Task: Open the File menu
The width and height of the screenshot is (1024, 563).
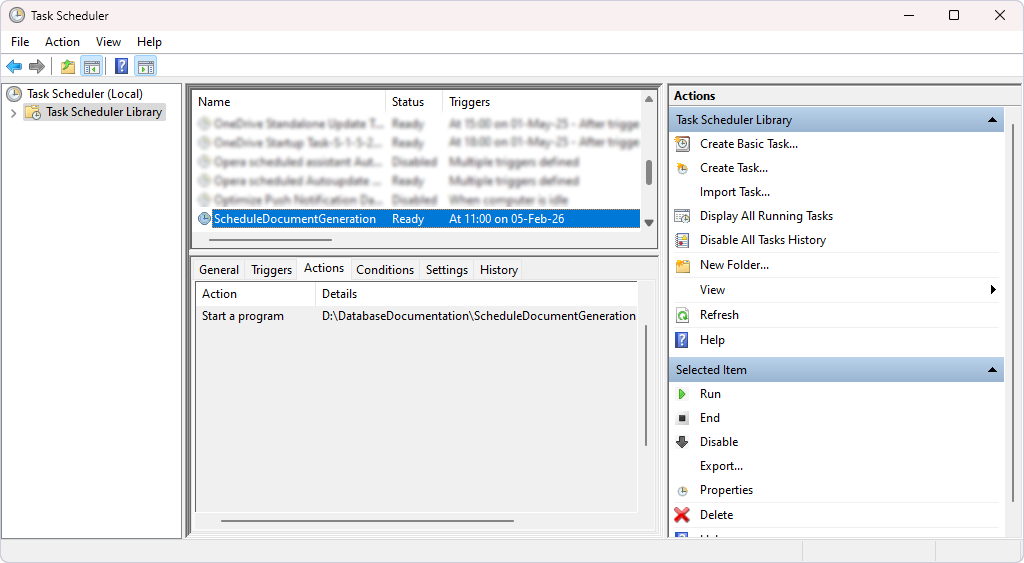Action: pyautogui.click(x=20, y=42)
